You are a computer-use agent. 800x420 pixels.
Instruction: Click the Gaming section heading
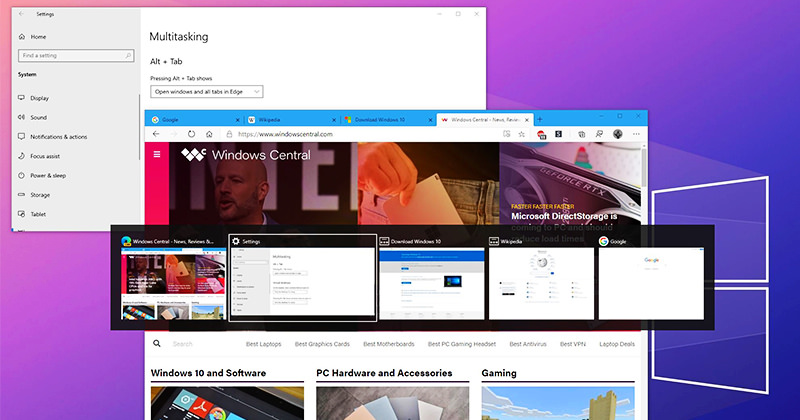click(x=499, y=373)
